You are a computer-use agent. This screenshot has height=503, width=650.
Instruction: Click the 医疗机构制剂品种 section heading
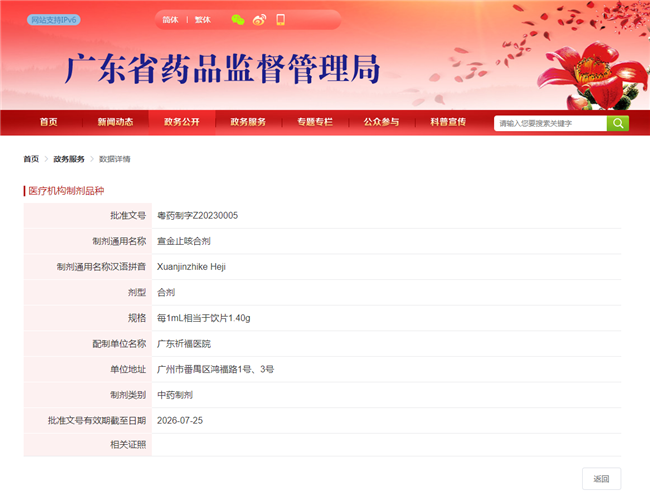pos(66,191)
